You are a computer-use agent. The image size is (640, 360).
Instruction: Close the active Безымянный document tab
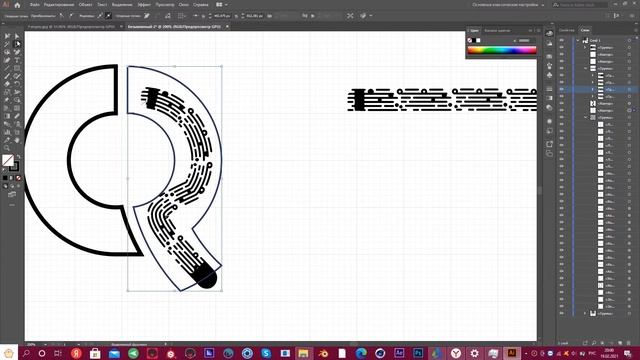(x=227, y=27)
